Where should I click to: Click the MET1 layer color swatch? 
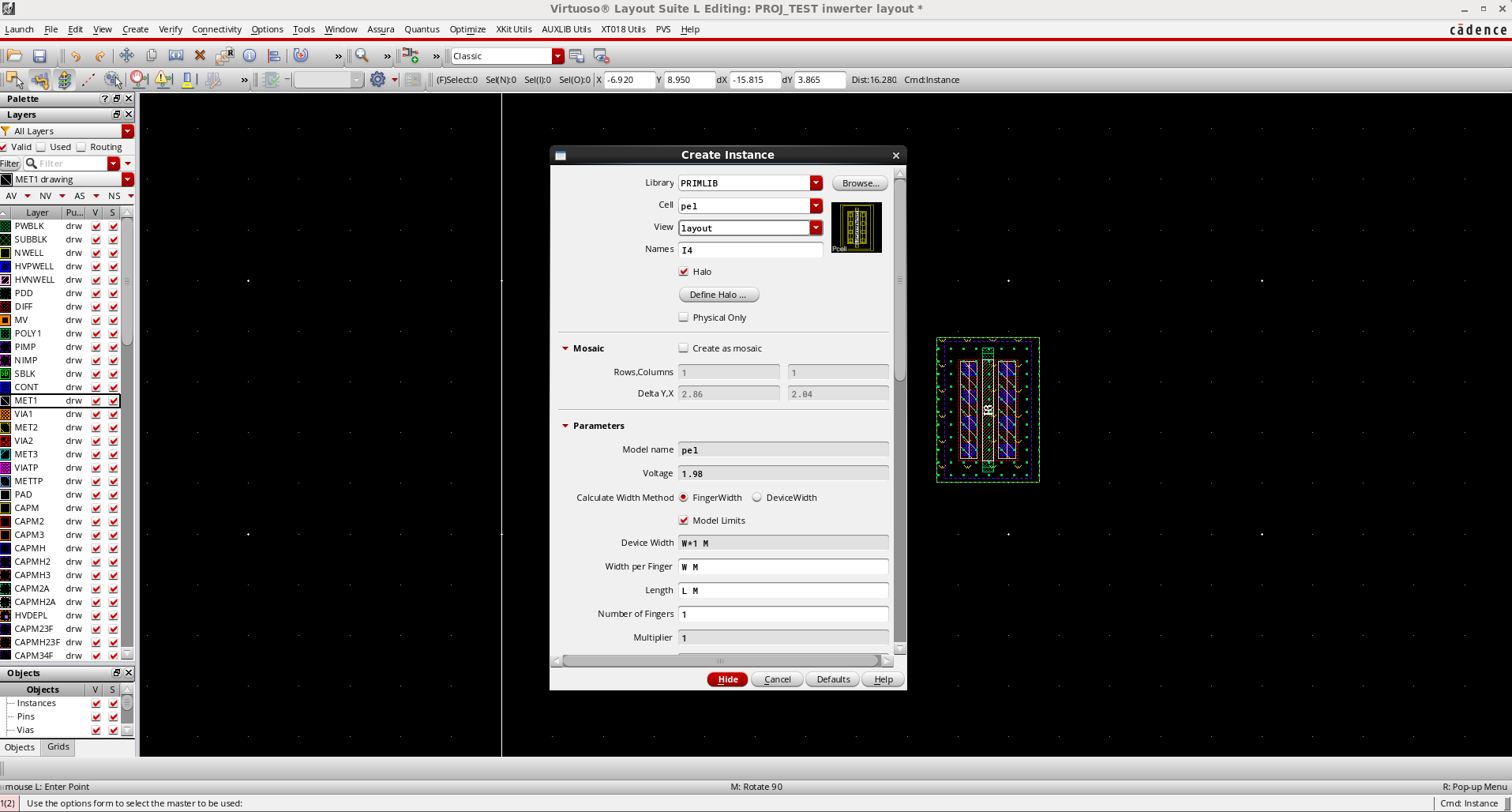coord(6,401)
